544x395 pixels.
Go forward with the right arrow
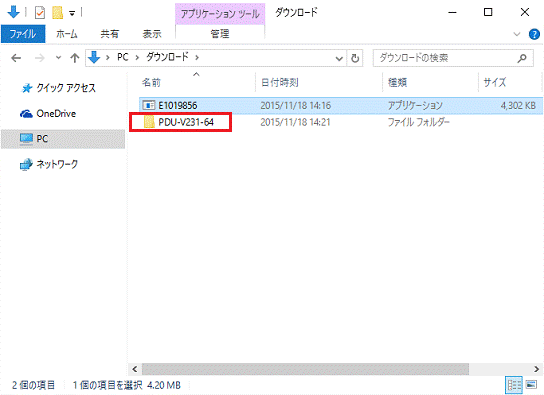click(x=40, y=58)
